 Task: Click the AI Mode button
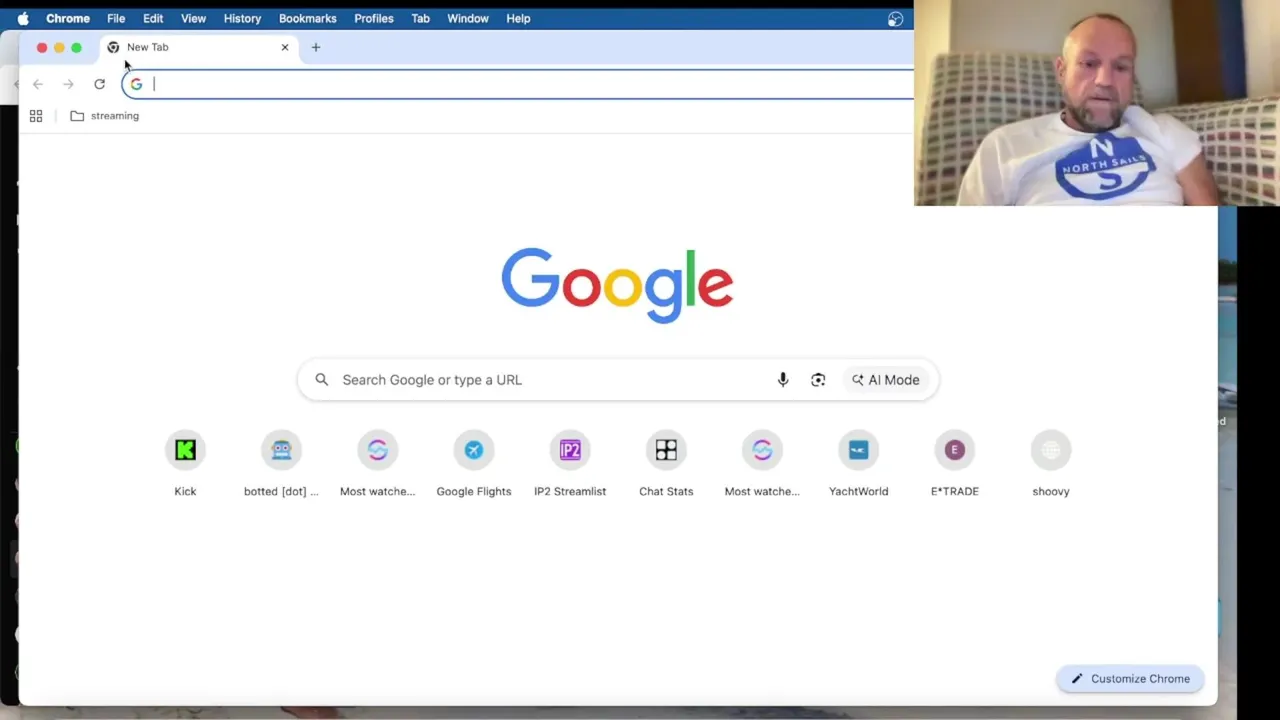coord(885,380)
